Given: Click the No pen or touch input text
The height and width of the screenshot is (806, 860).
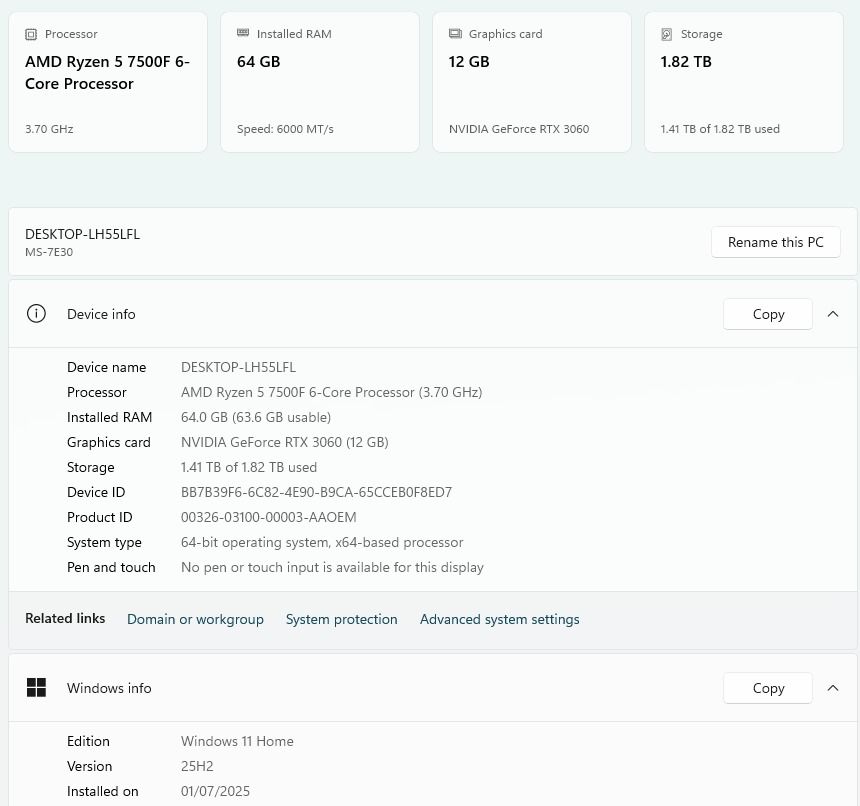Looking at the screenshot, I should pyautogui.click(x=332, y=567).
